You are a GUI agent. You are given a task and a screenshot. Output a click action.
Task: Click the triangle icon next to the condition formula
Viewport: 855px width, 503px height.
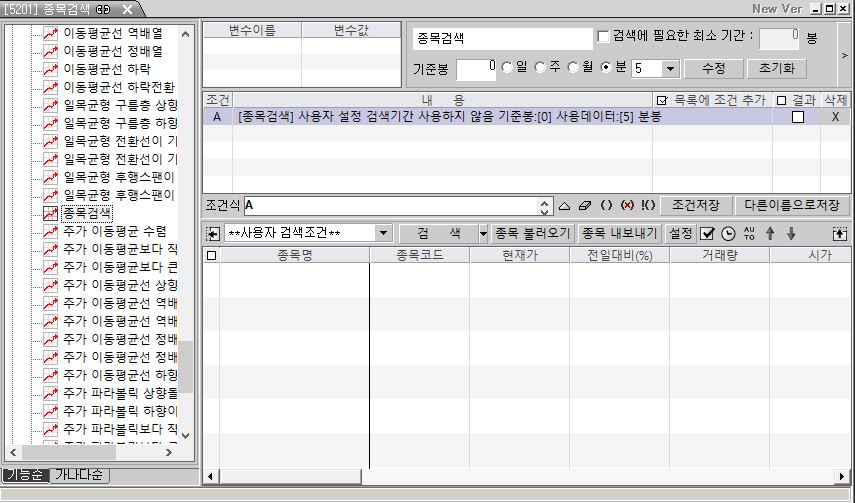tap(564, 206)
